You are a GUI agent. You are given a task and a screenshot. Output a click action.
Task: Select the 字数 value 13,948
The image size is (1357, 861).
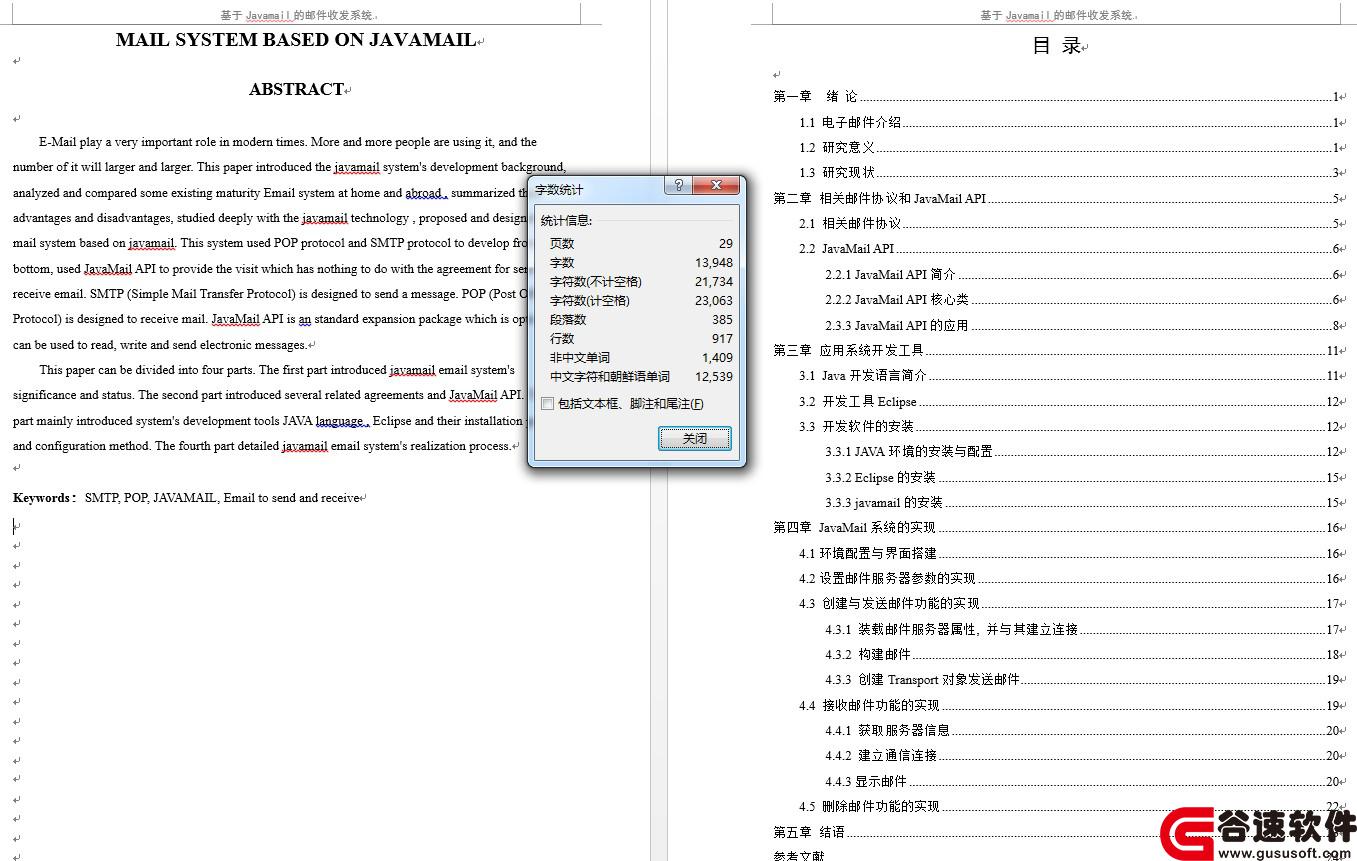[714, 262]
